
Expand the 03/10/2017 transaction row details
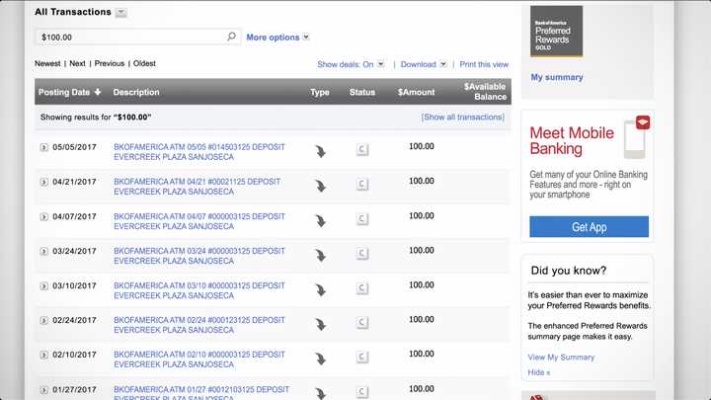pos(44,286)
